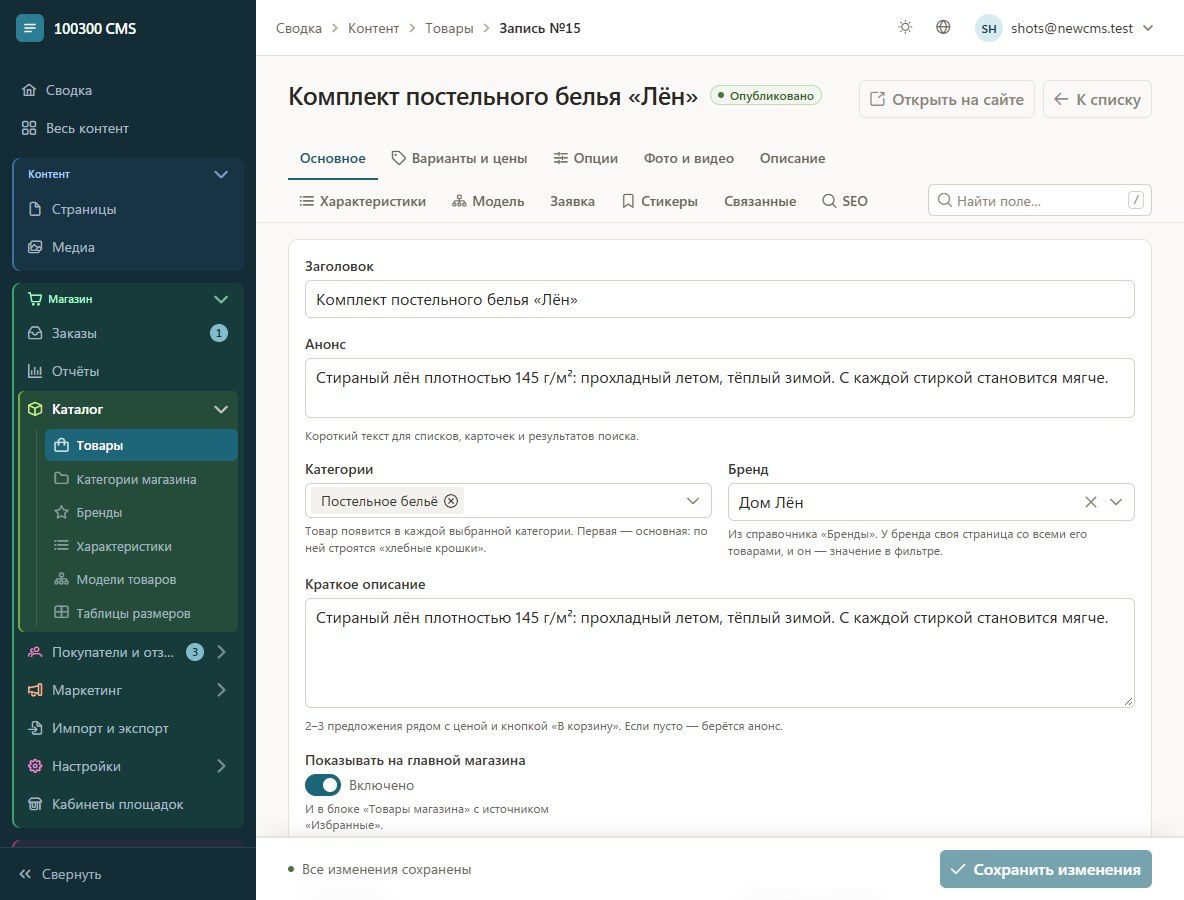This screenshot has height=900, width=1184.
Task: Click the Заказы badge showing 1
Action: click(219, 333)
